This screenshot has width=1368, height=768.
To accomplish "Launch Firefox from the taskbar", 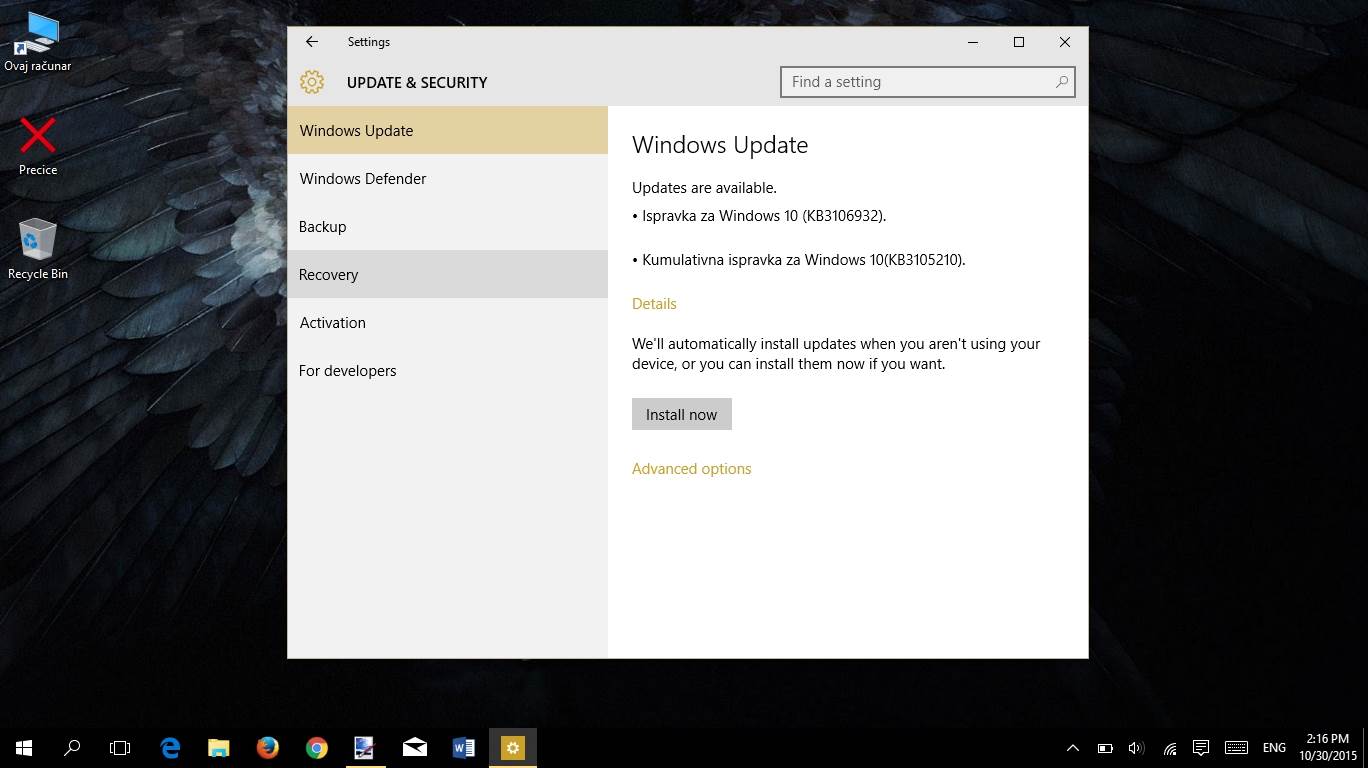I will [267, 748].
